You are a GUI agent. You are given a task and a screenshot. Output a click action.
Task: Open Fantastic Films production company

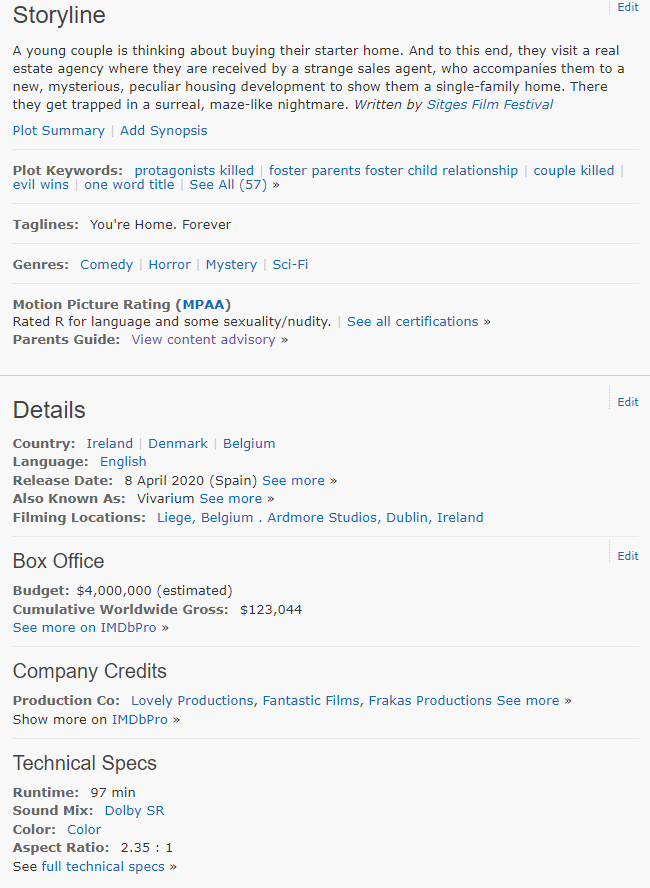[x=311, y=701]
